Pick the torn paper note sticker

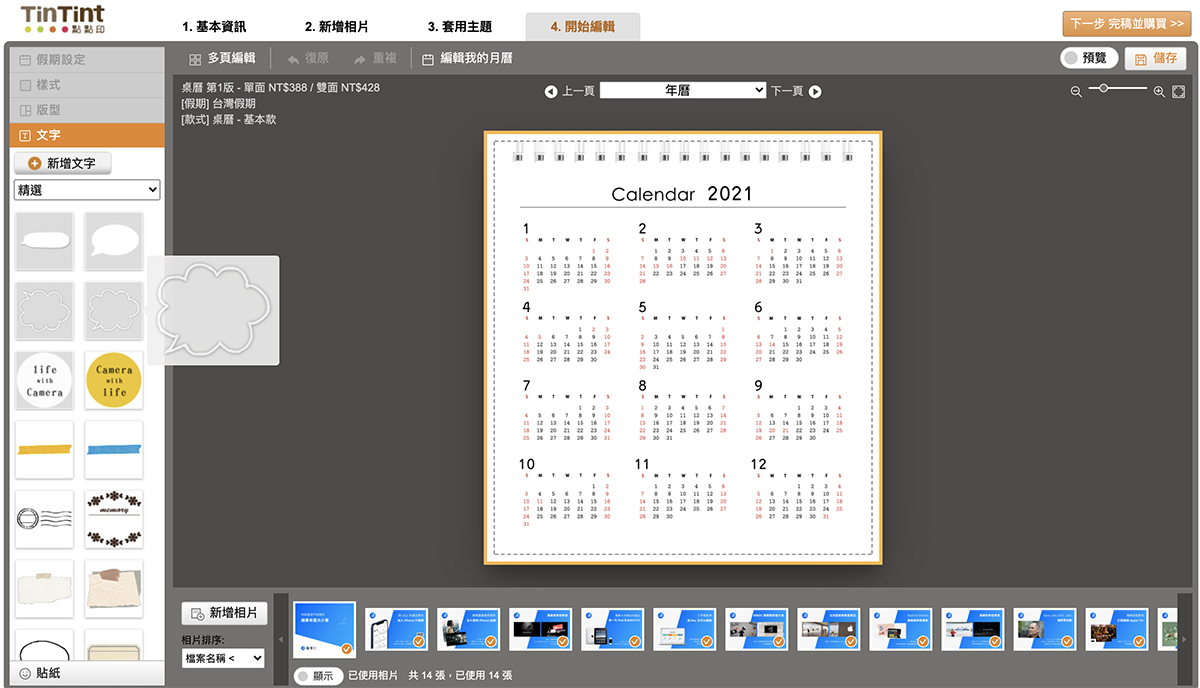114,588
